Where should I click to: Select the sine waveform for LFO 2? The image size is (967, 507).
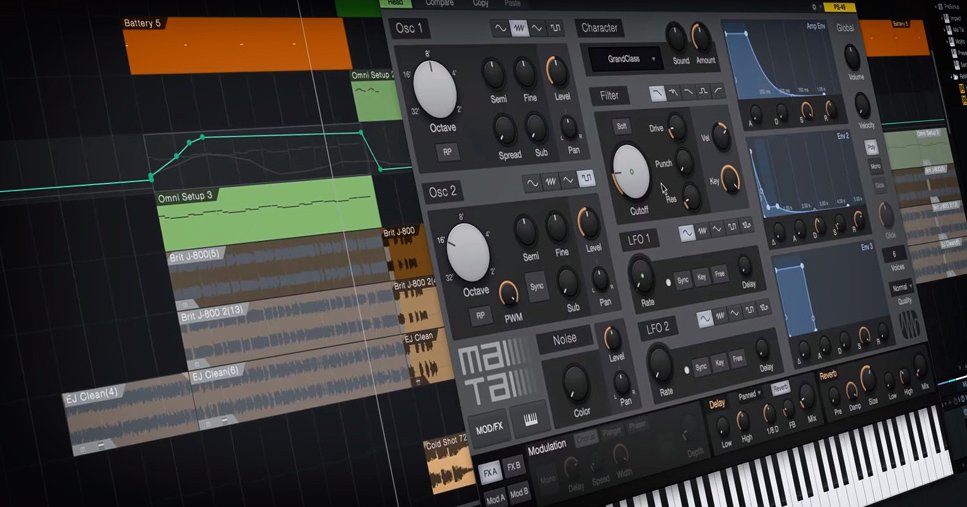[706, 317]
